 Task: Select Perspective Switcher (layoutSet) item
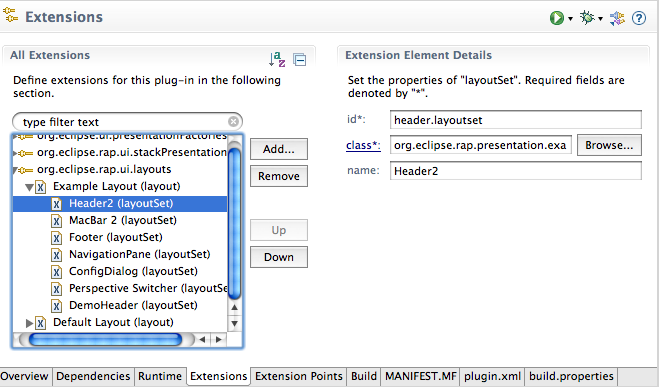point(120,288)
